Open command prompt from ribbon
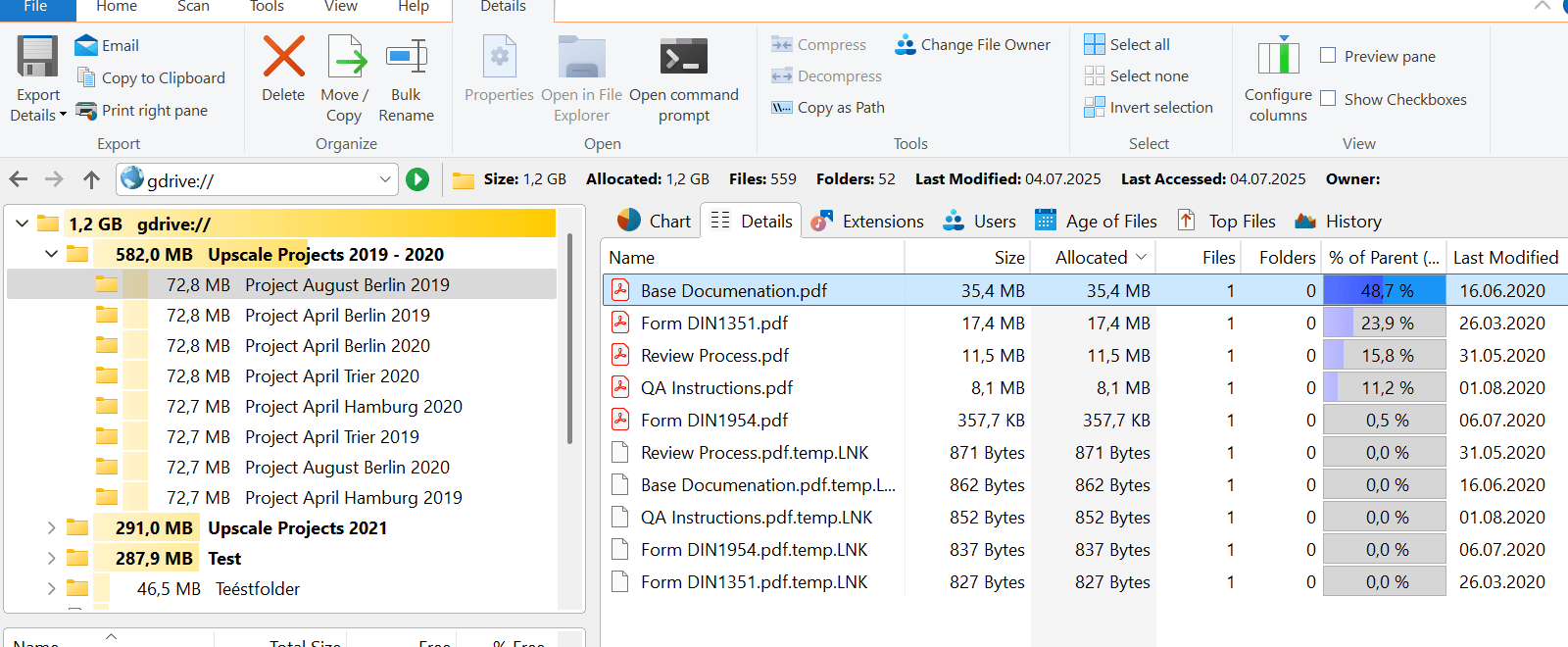The image size is (1568, 647). tap(683, 58)
